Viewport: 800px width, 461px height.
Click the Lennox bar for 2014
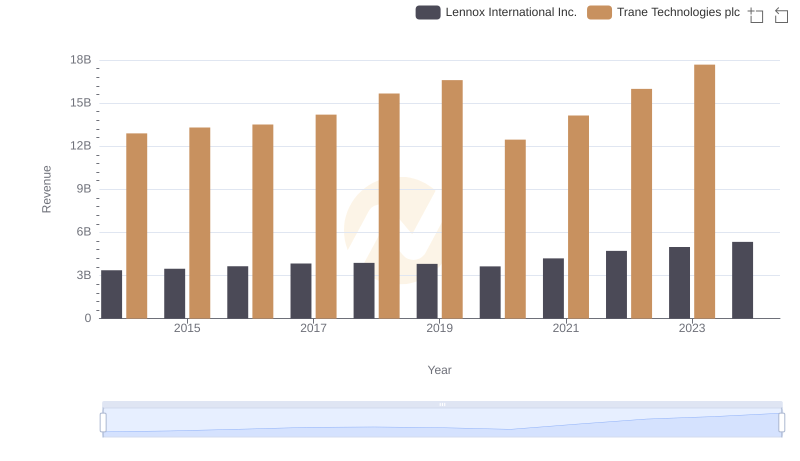[x=112, y=294]
